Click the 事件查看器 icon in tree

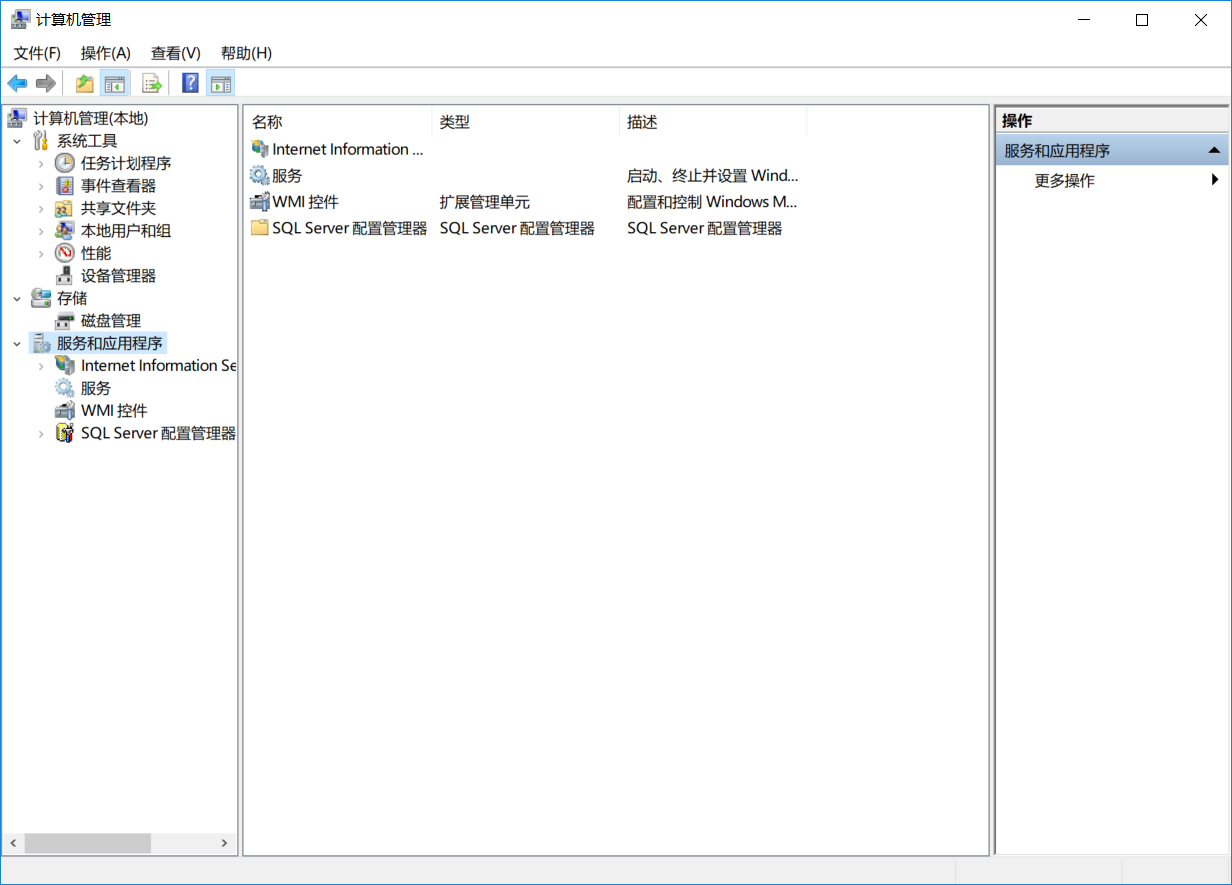coord(65,186)
